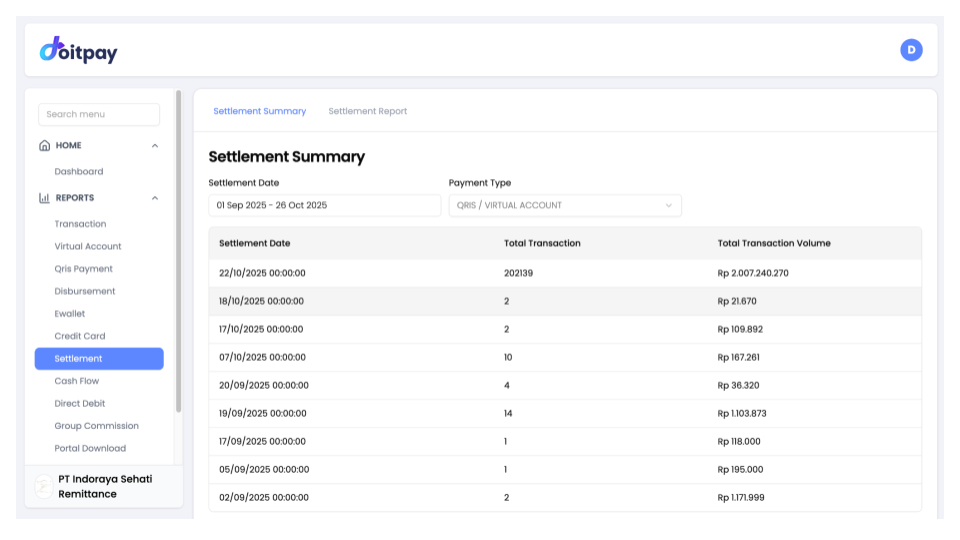Collapse the REPORTS section chevron

(x=155, y=198)
